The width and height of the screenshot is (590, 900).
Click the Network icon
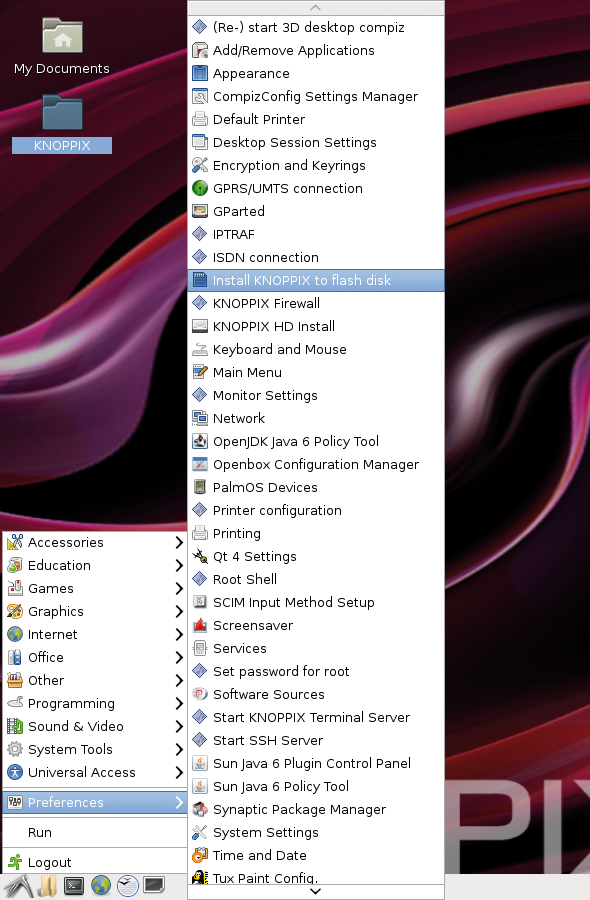(x=200, y=418)
